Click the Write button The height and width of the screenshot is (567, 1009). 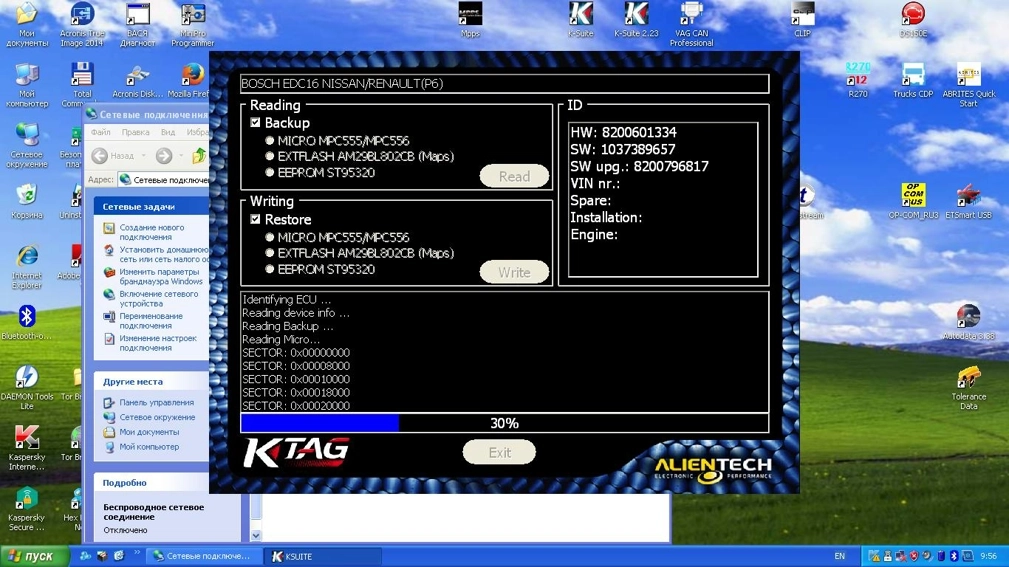click(514, 272)
